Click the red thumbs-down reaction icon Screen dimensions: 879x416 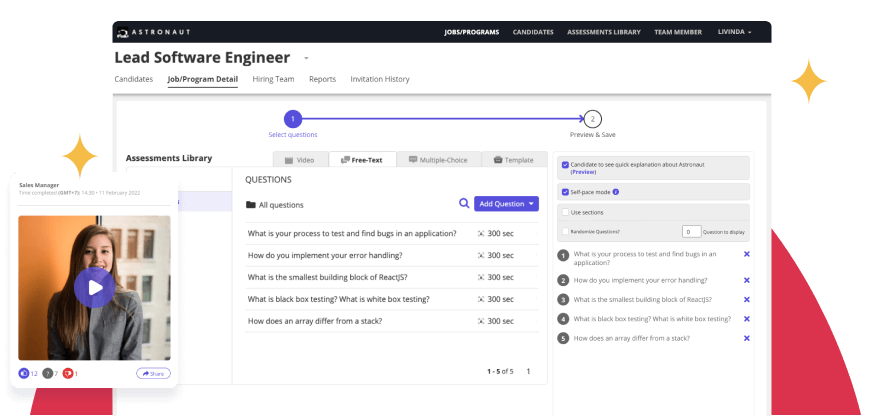click(68, 373)
